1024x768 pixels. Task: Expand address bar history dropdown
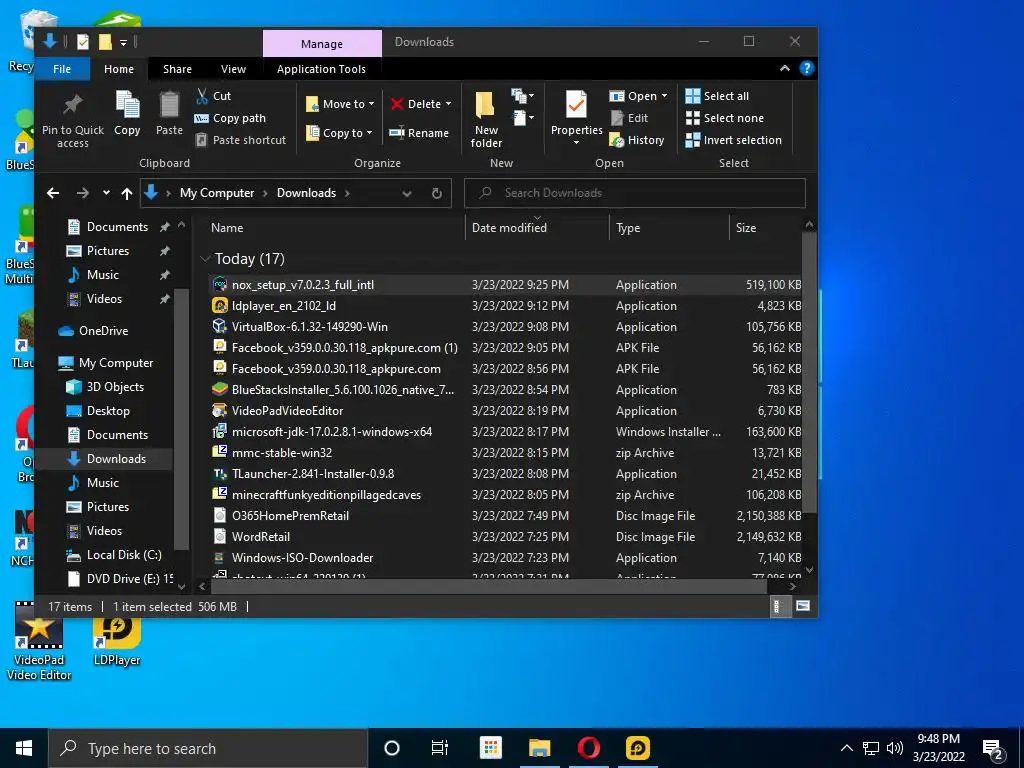[x=407, y=193]
